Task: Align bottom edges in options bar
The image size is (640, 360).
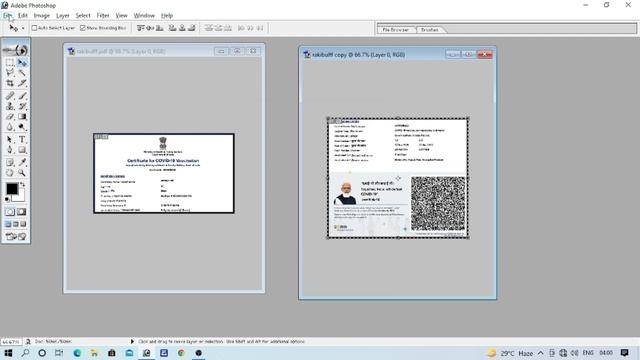Action: pos(160,28)
